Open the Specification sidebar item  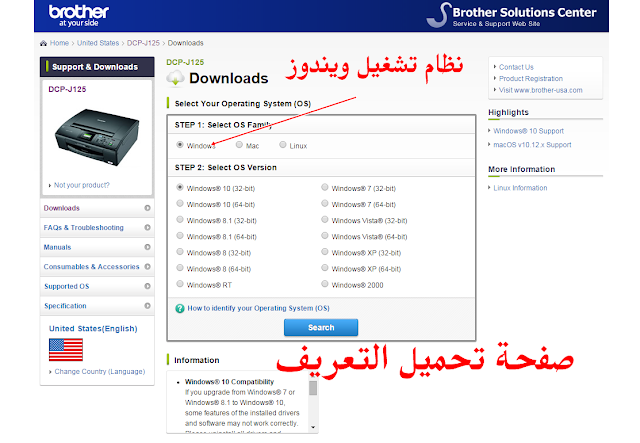97,306
